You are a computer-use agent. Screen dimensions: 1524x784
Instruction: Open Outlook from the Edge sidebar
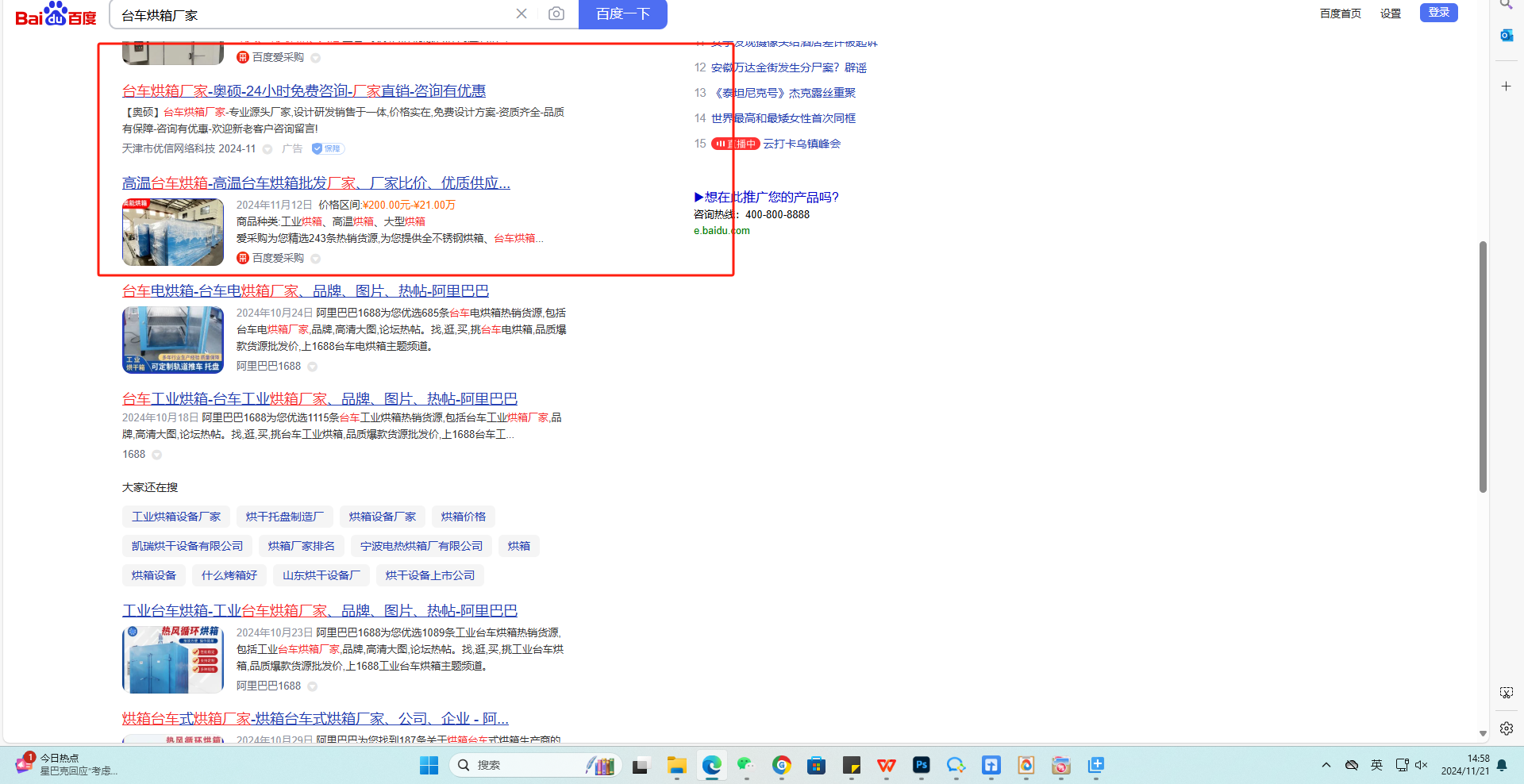[x=1506, y=35]
